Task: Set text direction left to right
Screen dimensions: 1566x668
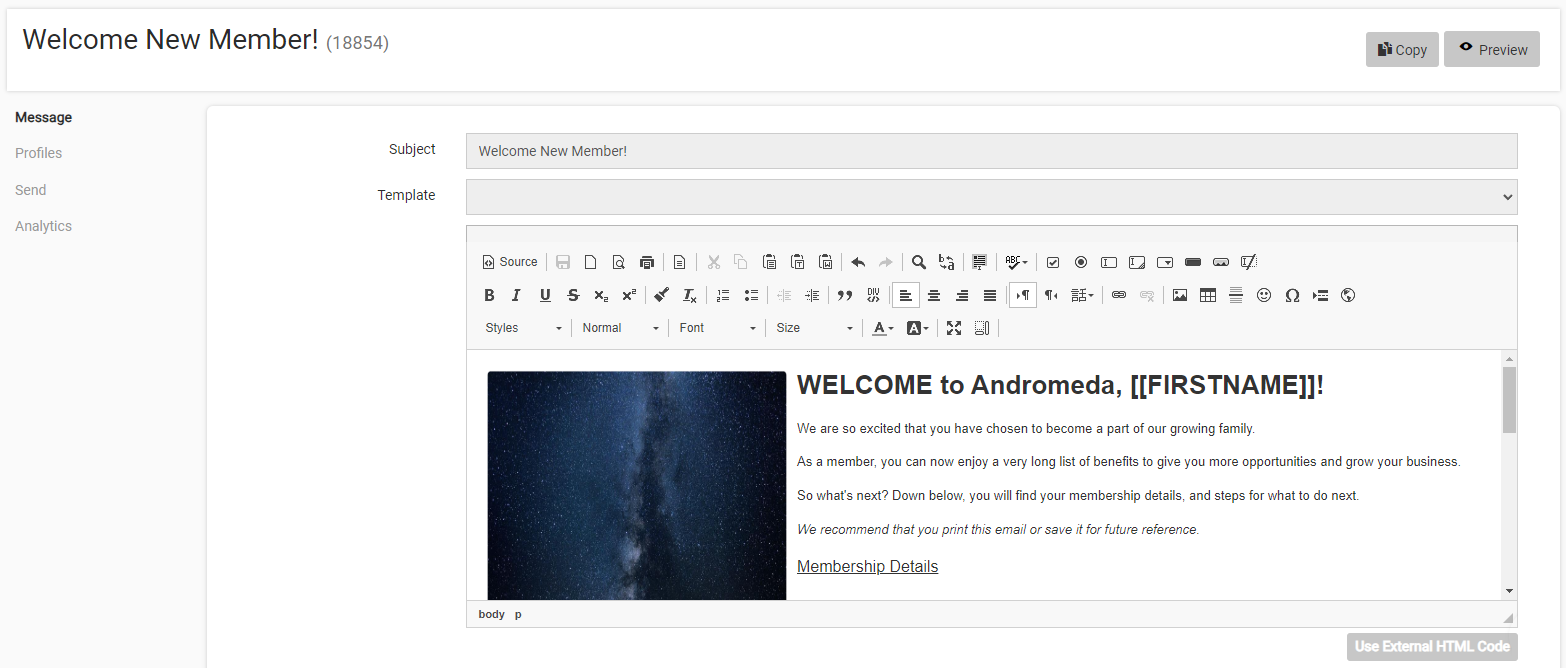Action: (x=1023, y=295)
